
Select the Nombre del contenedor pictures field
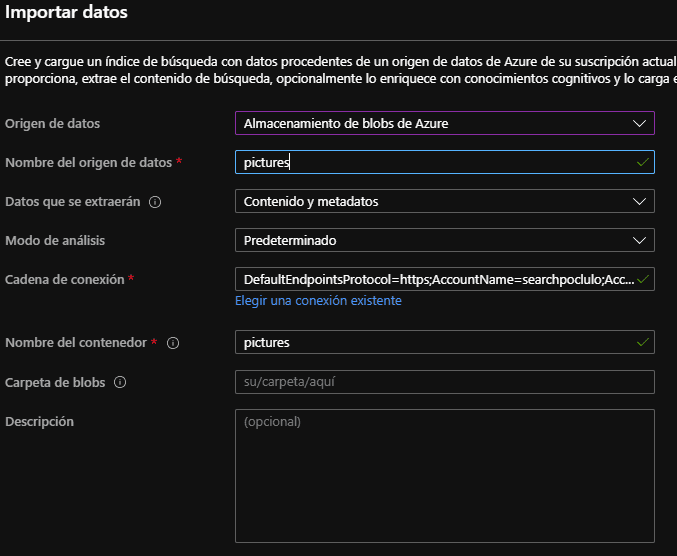pyautogui.click(x=445, y=342)
